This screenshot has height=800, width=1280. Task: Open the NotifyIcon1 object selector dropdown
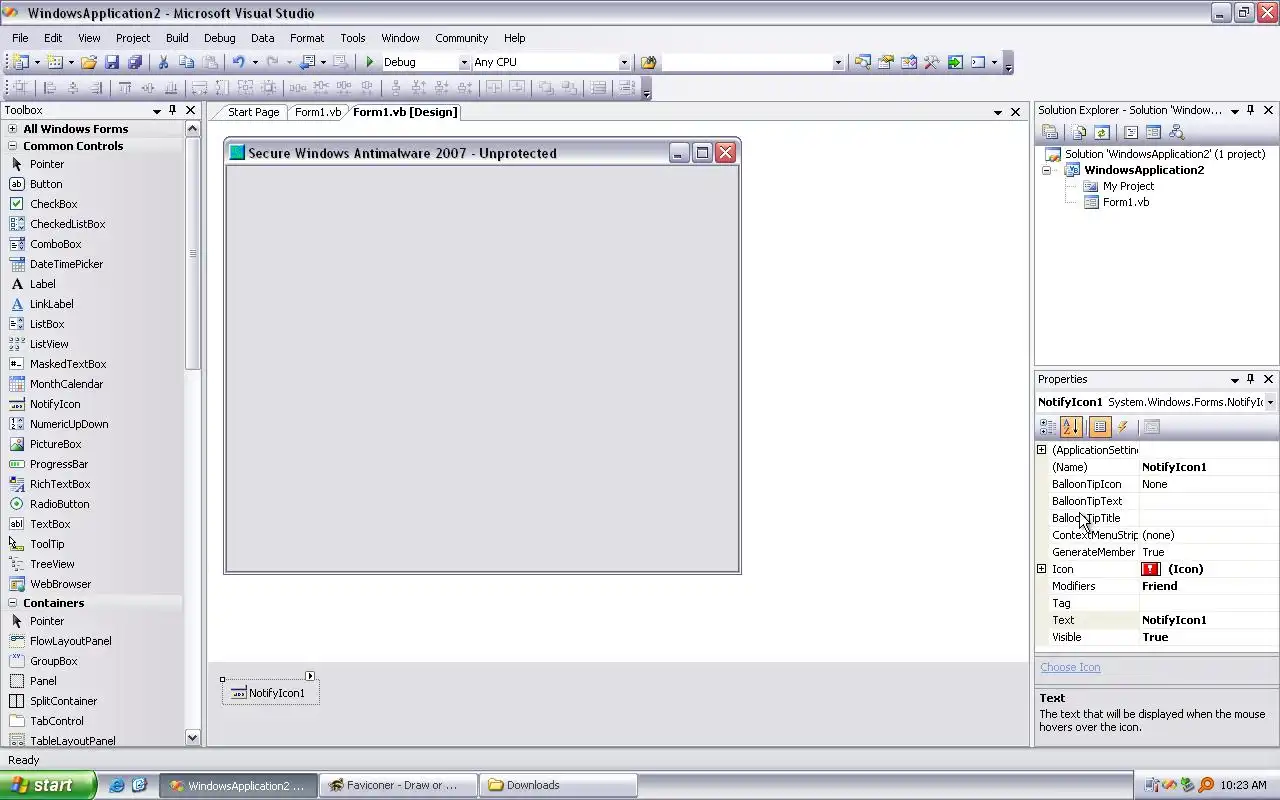pyautogui.click(x=1270, y=402)
